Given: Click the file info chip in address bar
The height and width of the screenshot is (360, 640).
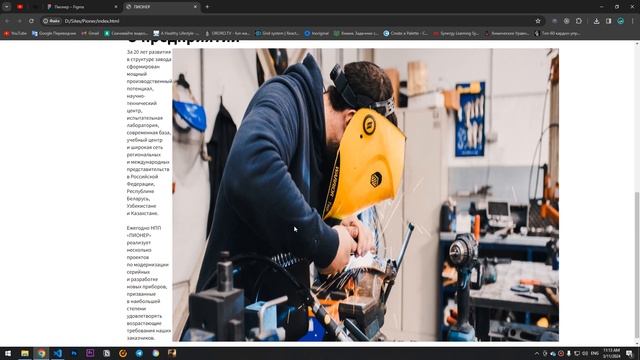Looking at the screenshot, I should pyautogui.click(x=52, y=21).
